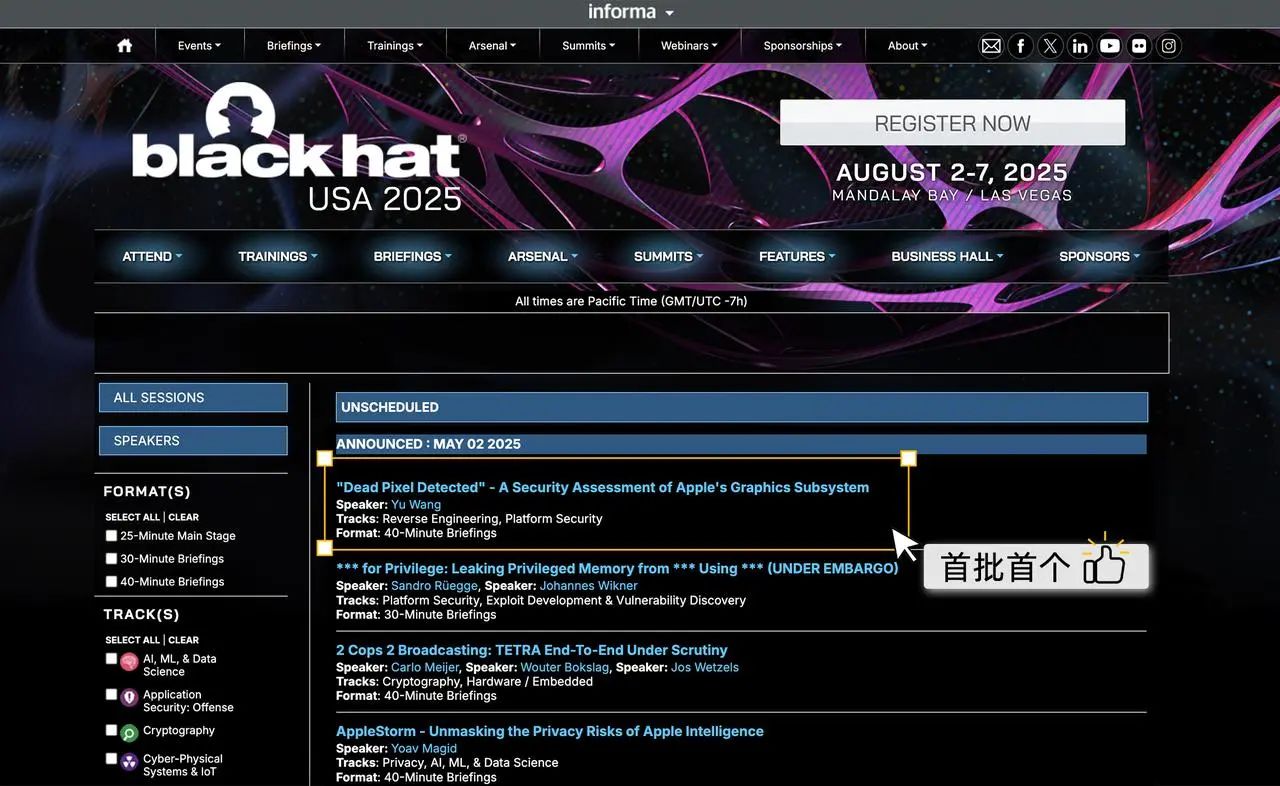Click the Flickr icon
Viewport: 1280px width, 786px height.
click(x=1139, y=46)
